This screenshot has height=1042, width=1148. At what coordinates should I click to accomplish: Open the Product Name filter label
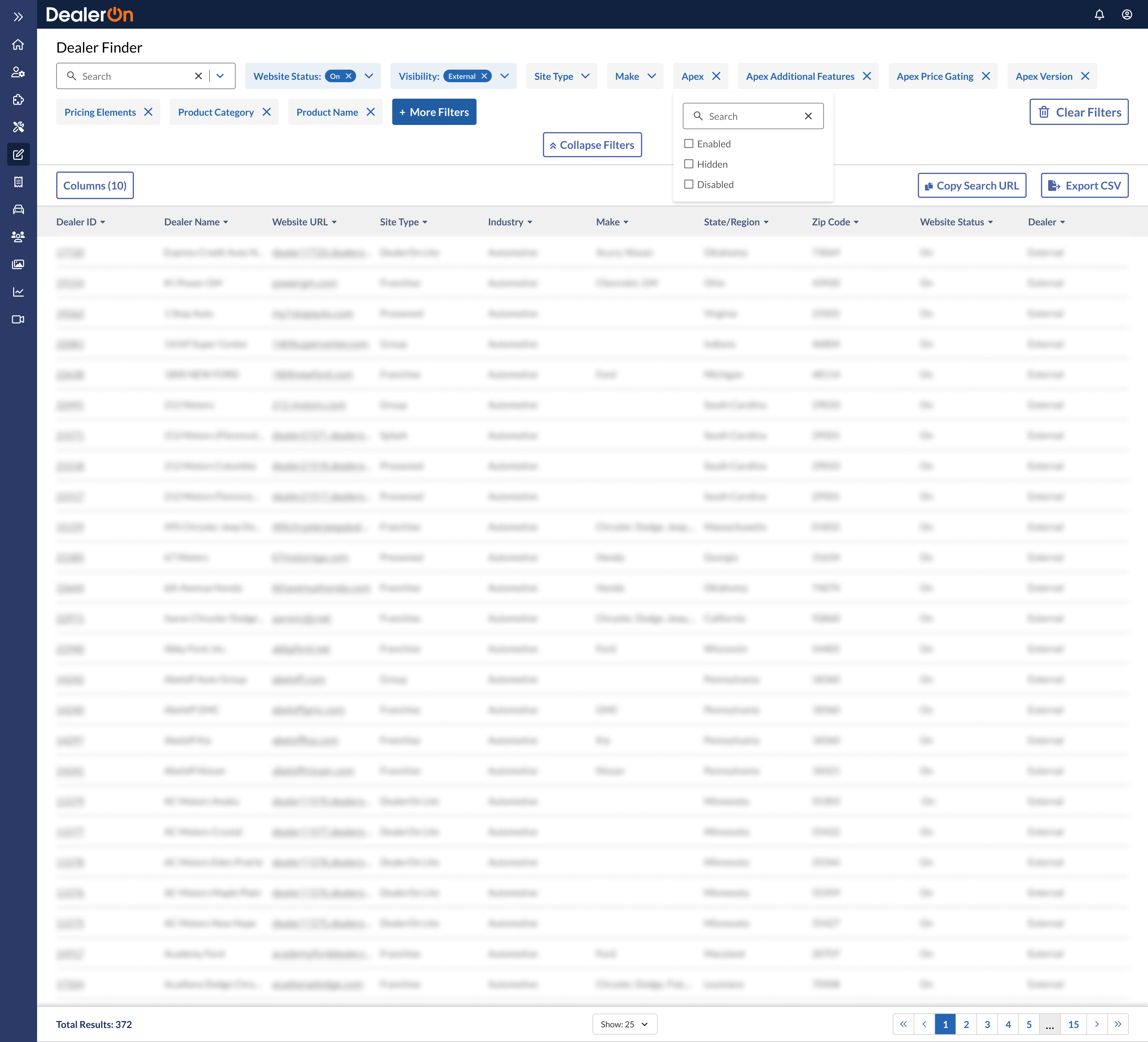tap(327, 112)
